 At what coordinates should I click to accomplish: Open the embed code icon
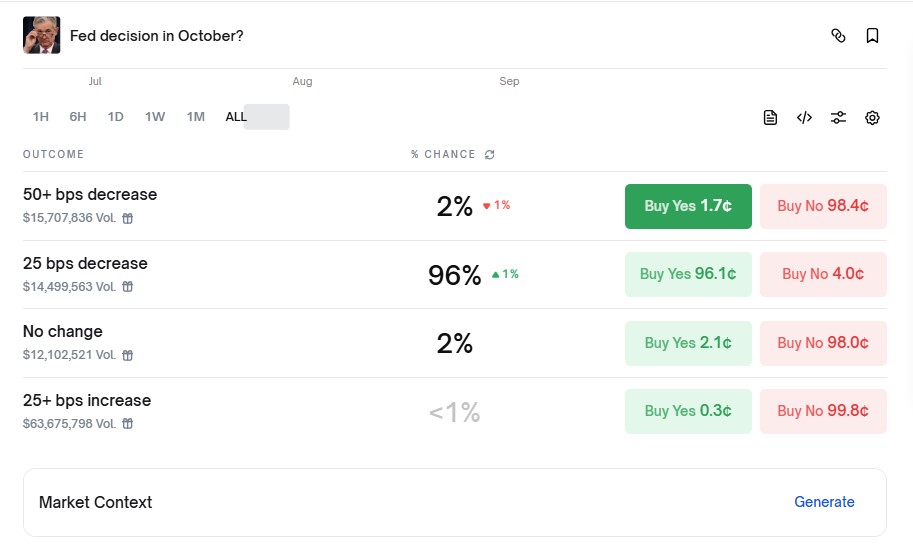[x=804, y=118]
